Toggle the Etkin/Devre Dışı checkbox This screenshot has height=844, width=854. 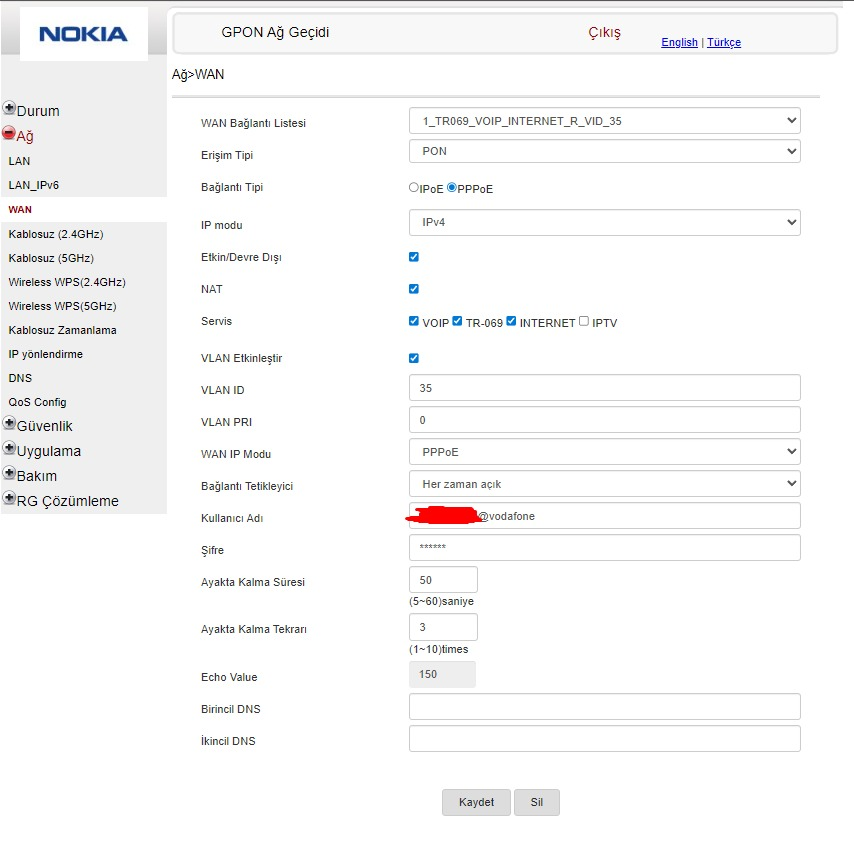tap(414, 256)
